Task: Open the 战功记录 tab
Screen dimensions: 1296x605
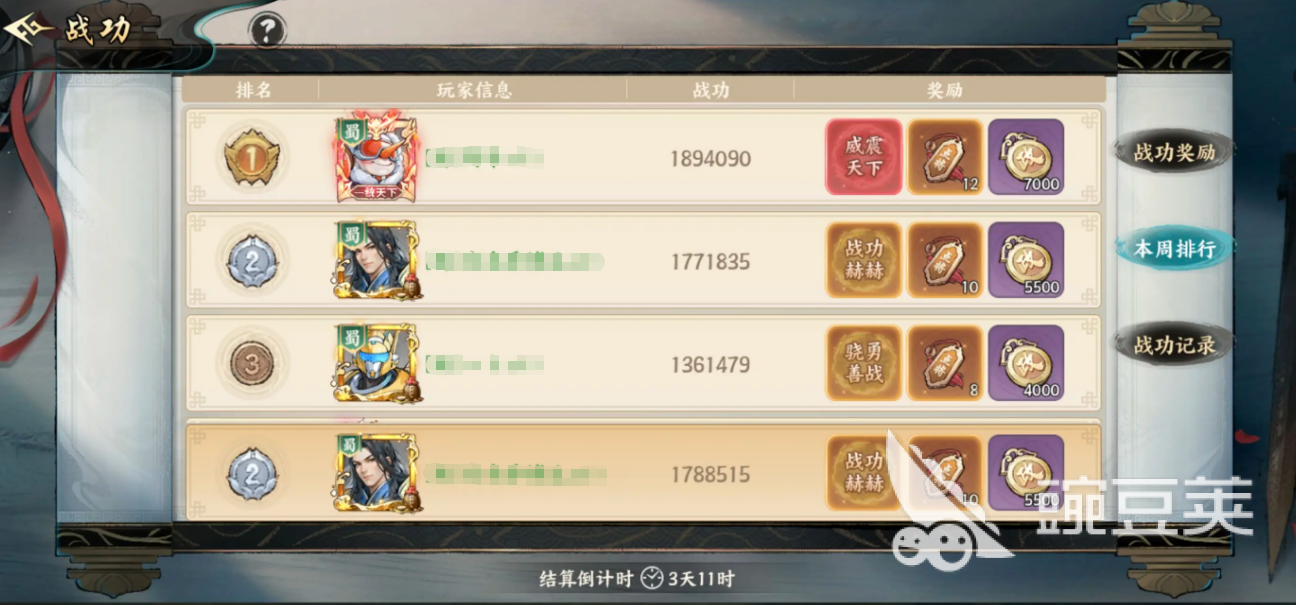Action: coord(1174,346)
